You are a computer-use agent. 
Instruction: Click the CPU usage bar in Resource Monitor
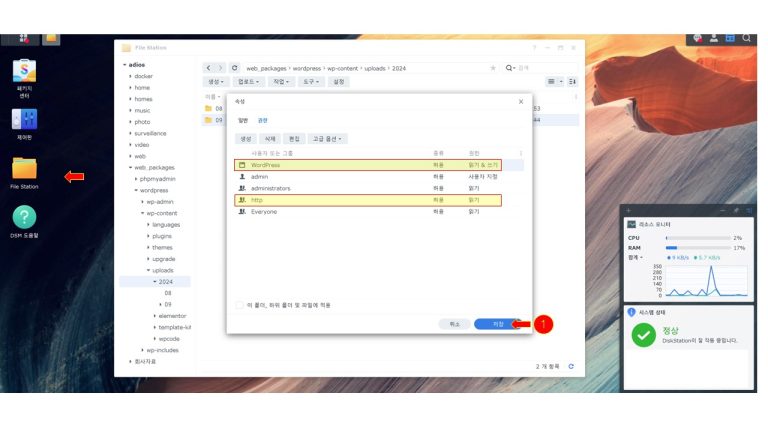pos(698,238)
